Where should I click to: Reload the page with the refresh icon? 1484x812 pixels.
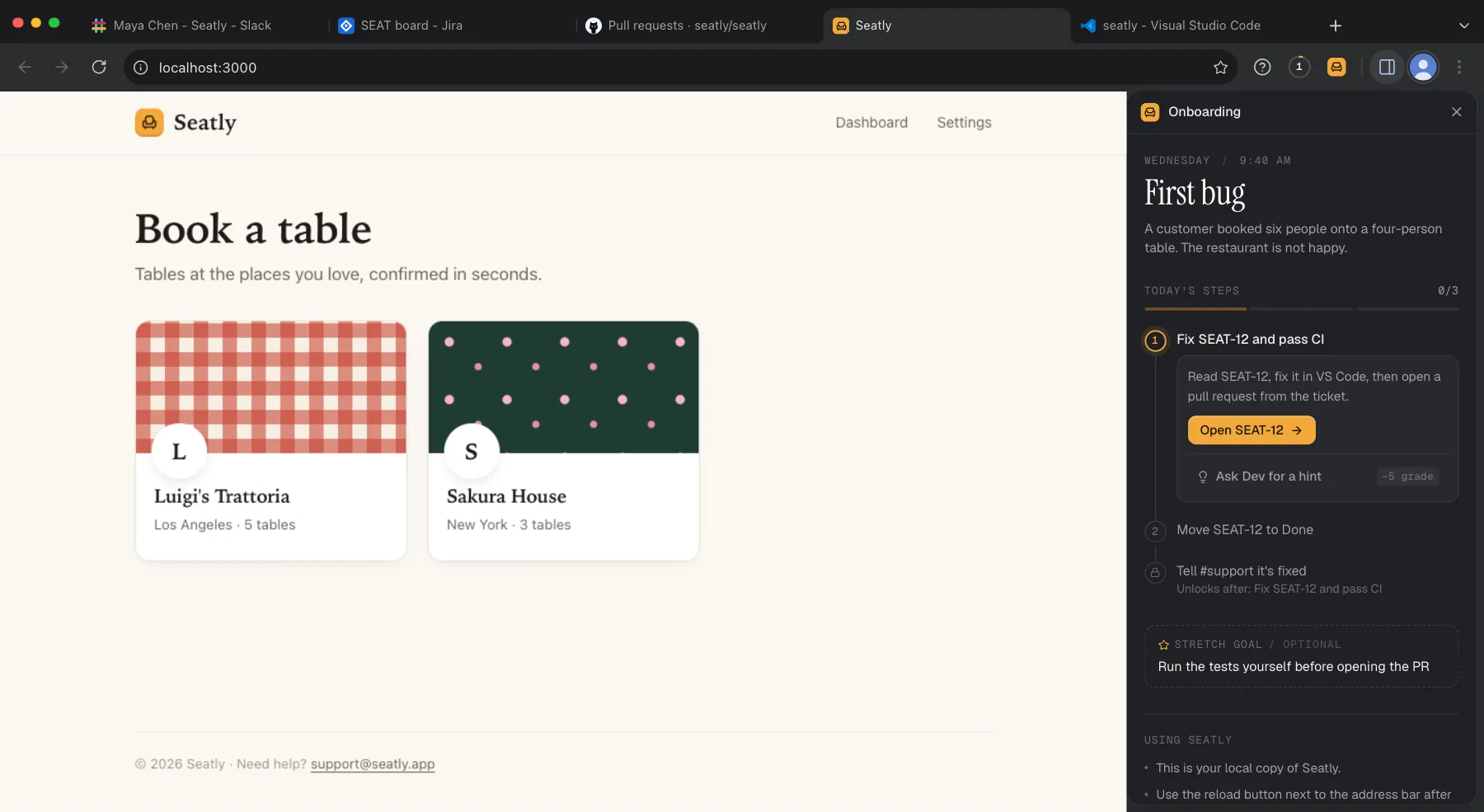point(99,67)
